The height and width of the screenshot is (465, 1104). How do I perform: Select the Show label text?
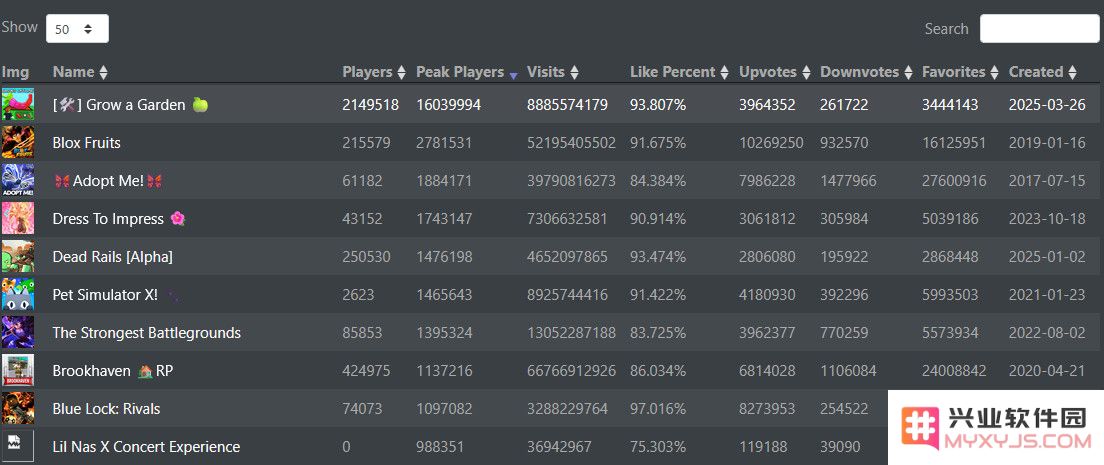point(20,27)
